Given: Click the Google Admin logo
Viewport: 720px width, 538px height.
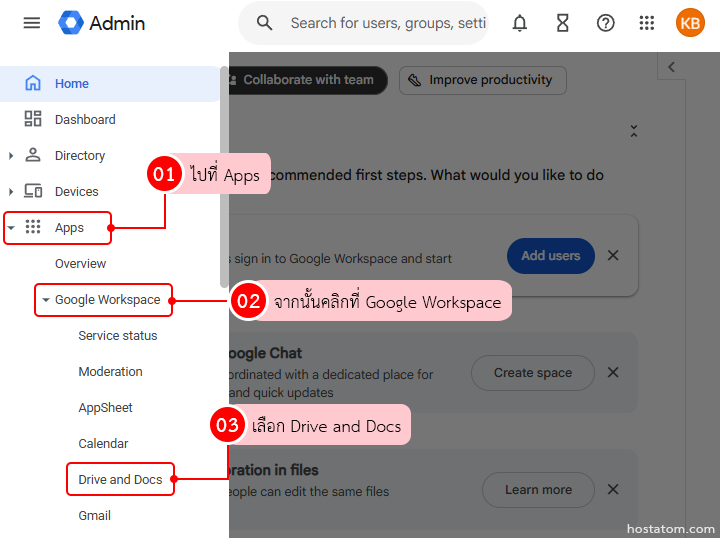Looking at the screenshot, I should (101, 23).
